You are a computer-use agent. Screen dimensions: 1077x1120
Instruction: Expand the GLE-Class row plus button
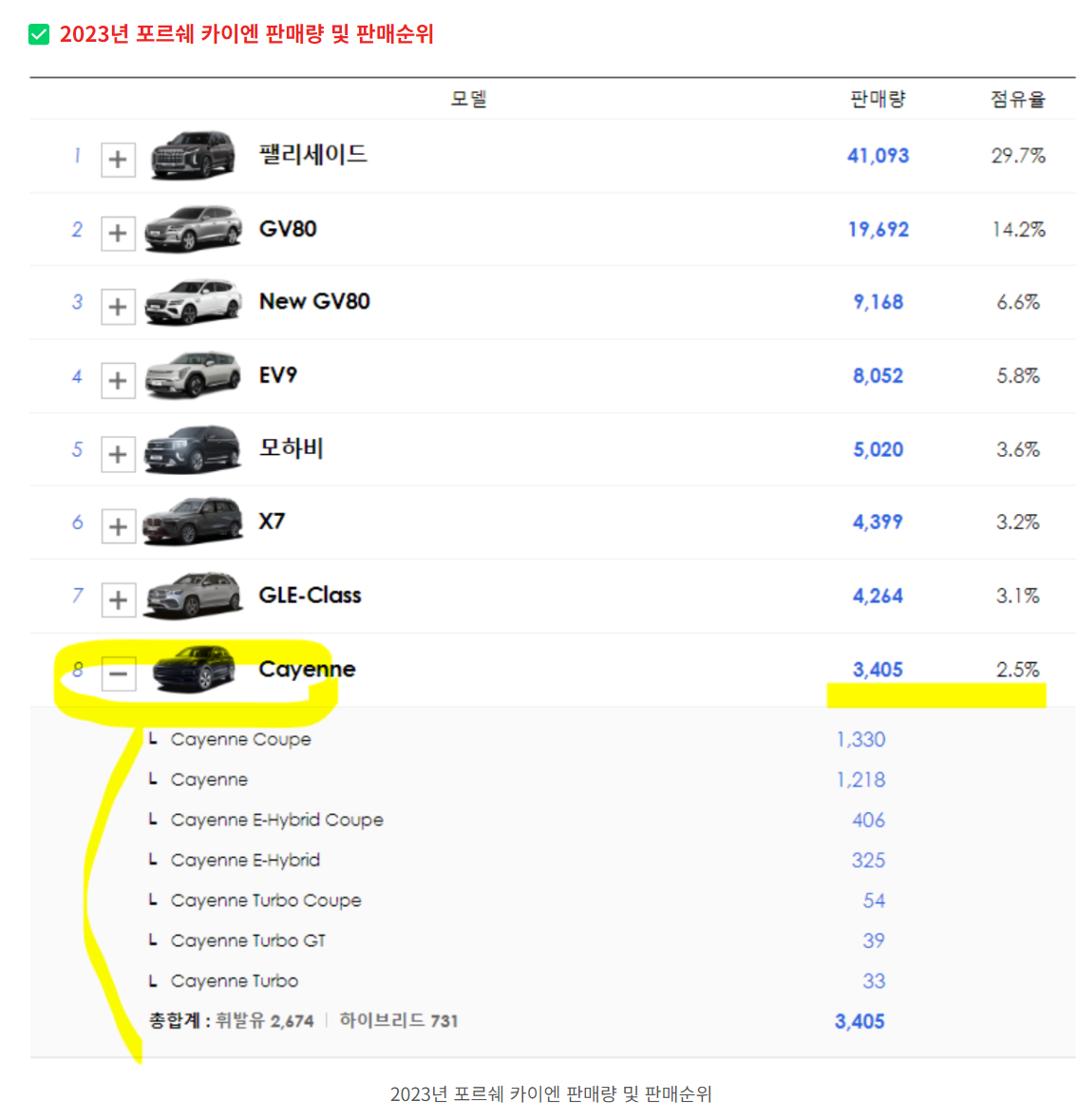coord(118,600)
